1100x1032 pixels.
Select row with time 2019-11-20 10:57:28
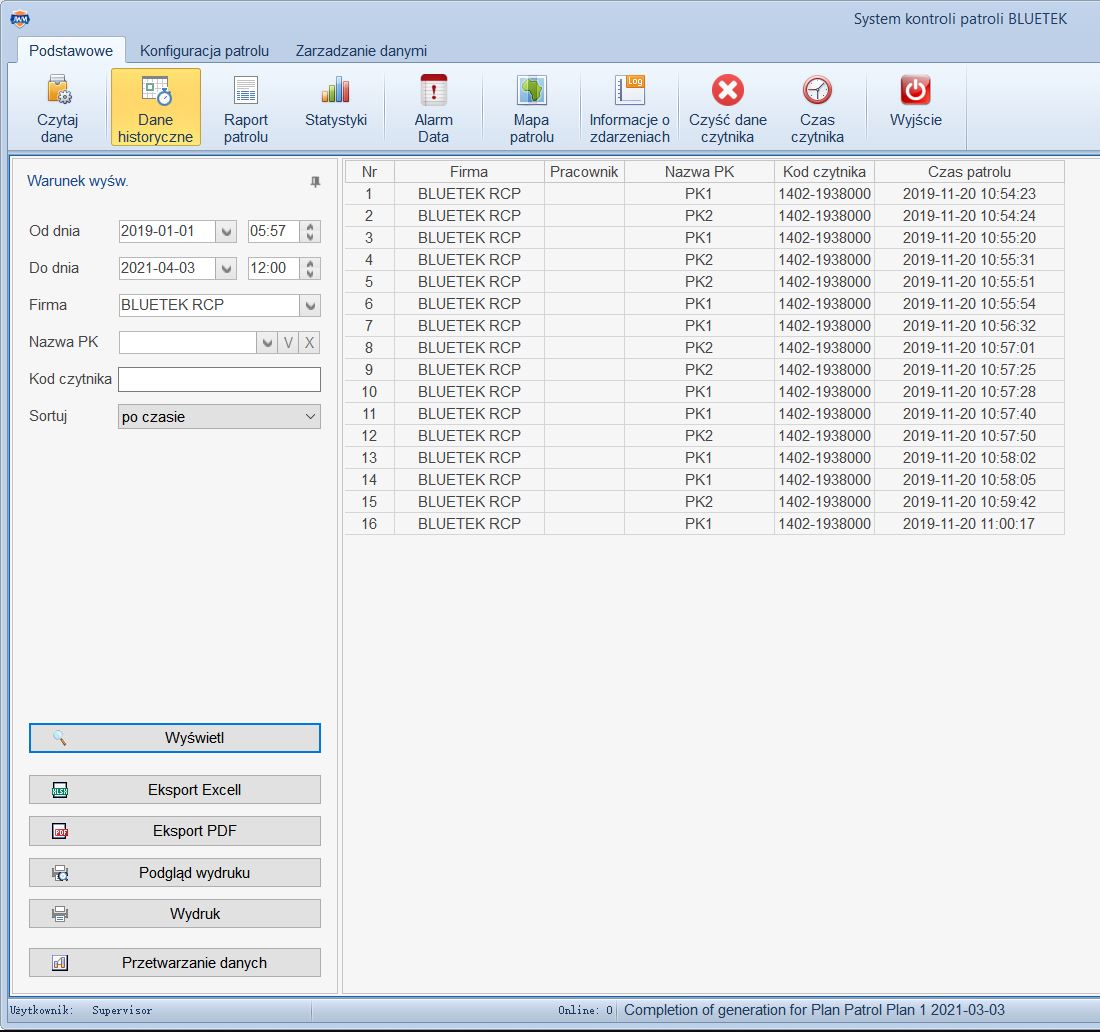click(704, 391)
